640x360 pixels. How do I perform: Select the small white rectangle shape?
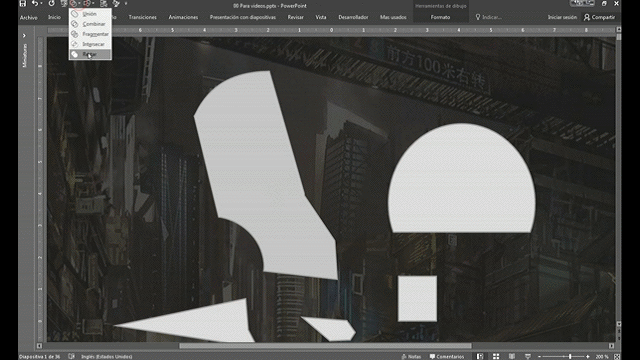click(417, 298)
